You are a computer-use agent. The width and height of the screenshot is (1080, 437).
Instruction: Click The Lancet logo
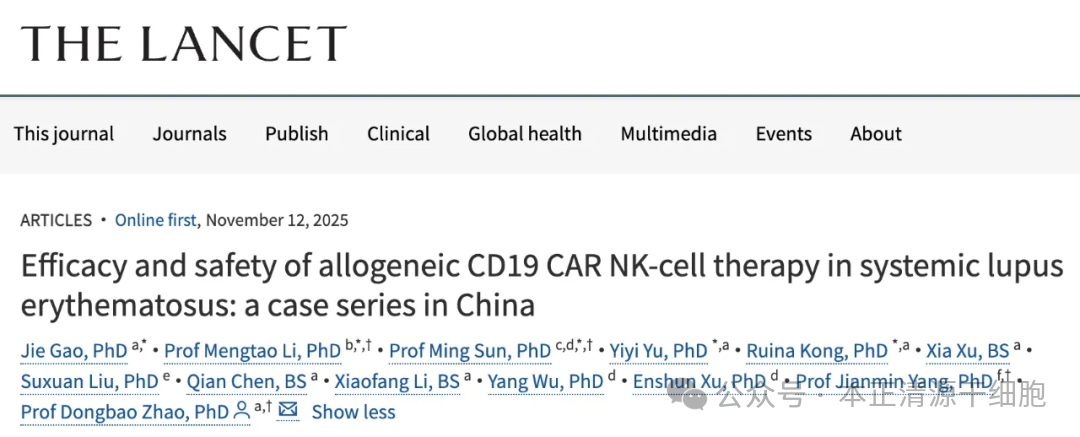tap(184, 44)
